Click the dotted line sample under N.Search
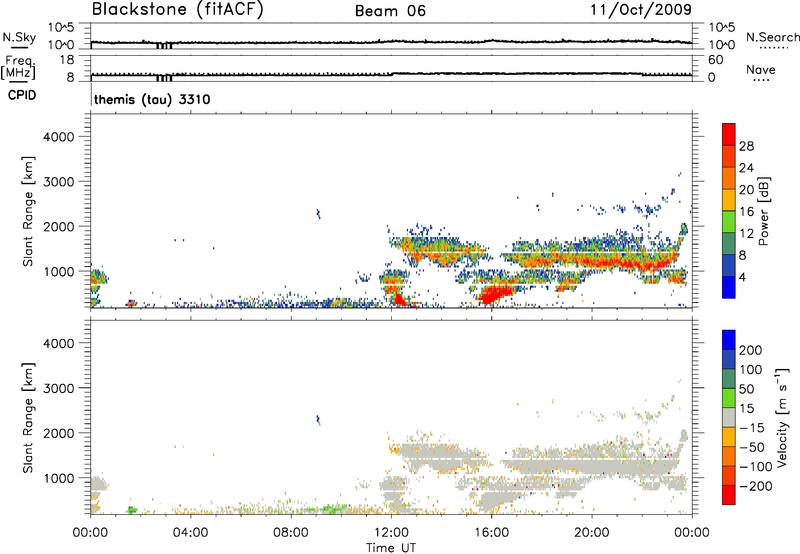This screenshot has height=554, width=800. click(774, 48)
